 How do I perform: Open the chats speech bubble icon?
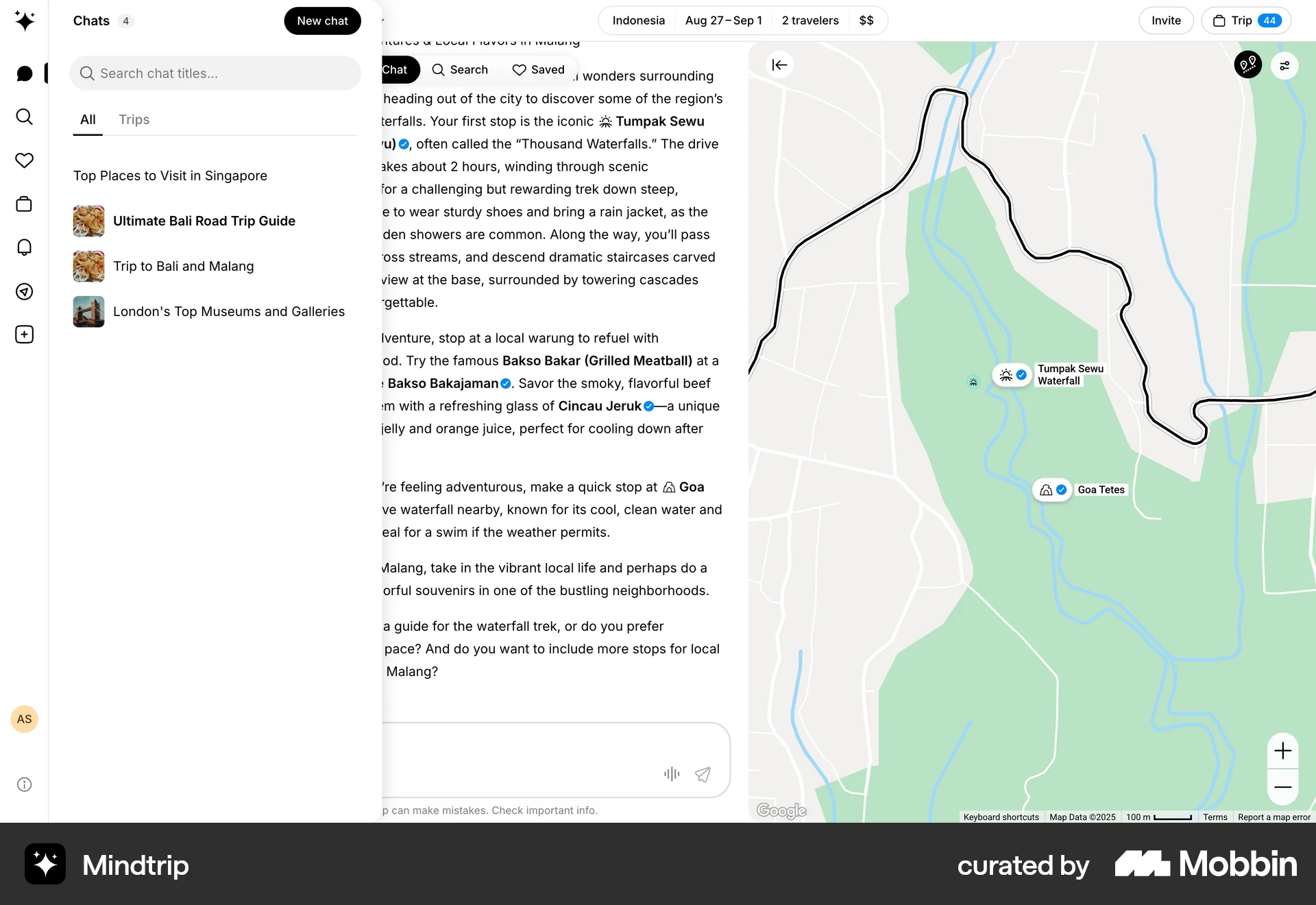pos(25,73)
